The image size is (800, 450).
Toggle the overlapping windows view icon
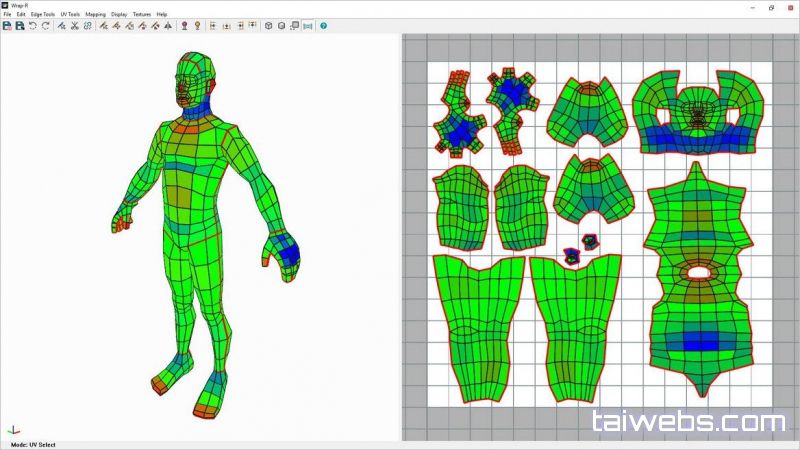click(x=294, y=25)
